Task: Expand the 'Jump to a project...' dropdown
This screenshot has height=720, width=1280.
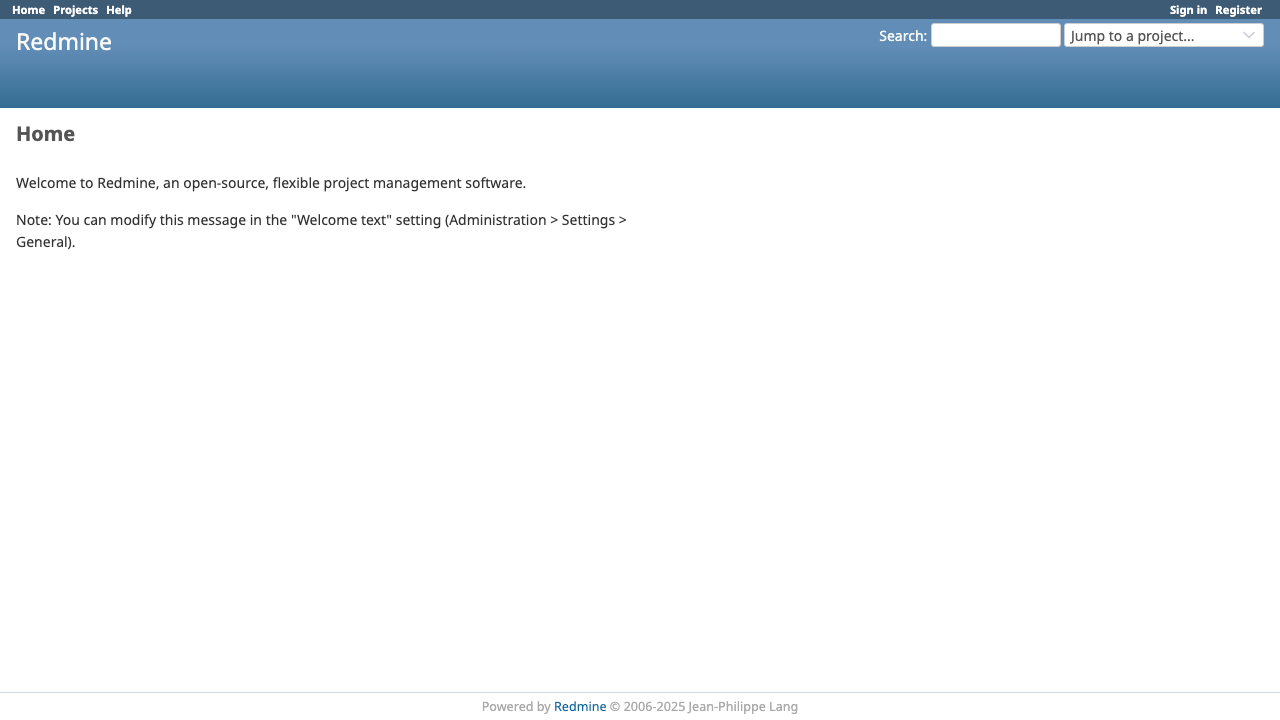Action: (1164, 35)
